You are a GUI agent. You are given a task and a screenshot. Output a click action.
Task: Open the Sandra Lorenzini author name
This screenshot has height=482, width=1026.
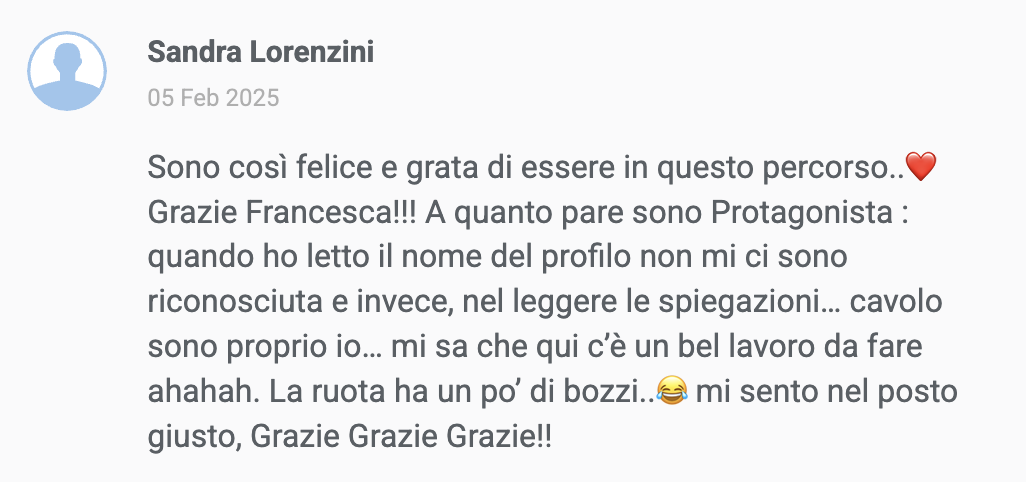tap(260, 52)
